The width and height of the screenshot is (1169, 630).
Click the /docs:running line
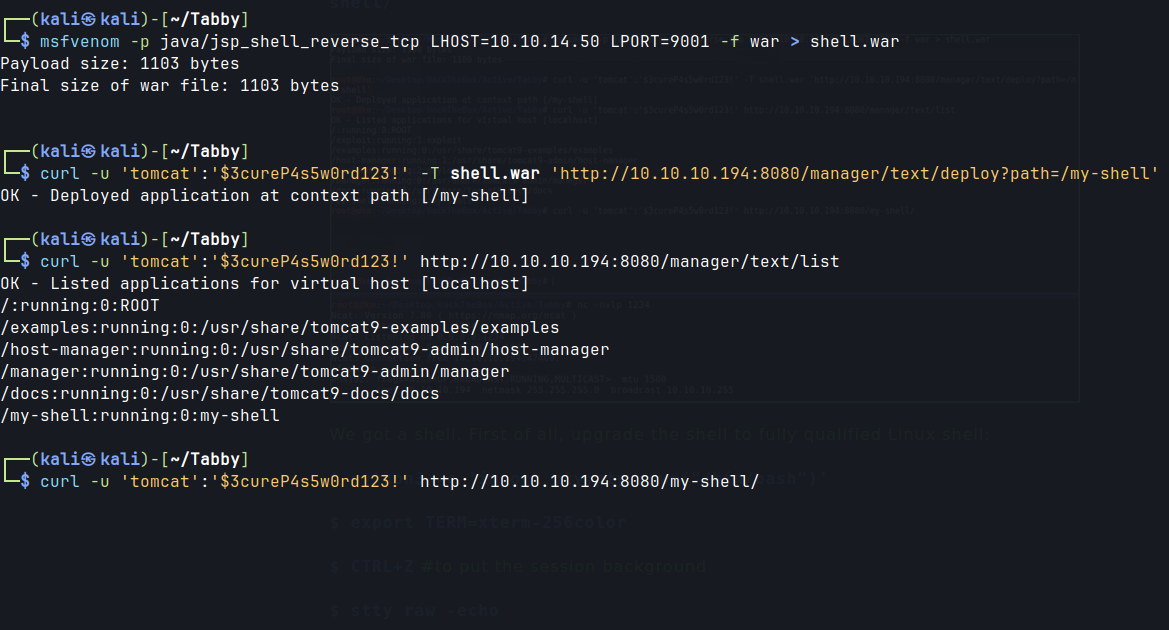(220, 394)
